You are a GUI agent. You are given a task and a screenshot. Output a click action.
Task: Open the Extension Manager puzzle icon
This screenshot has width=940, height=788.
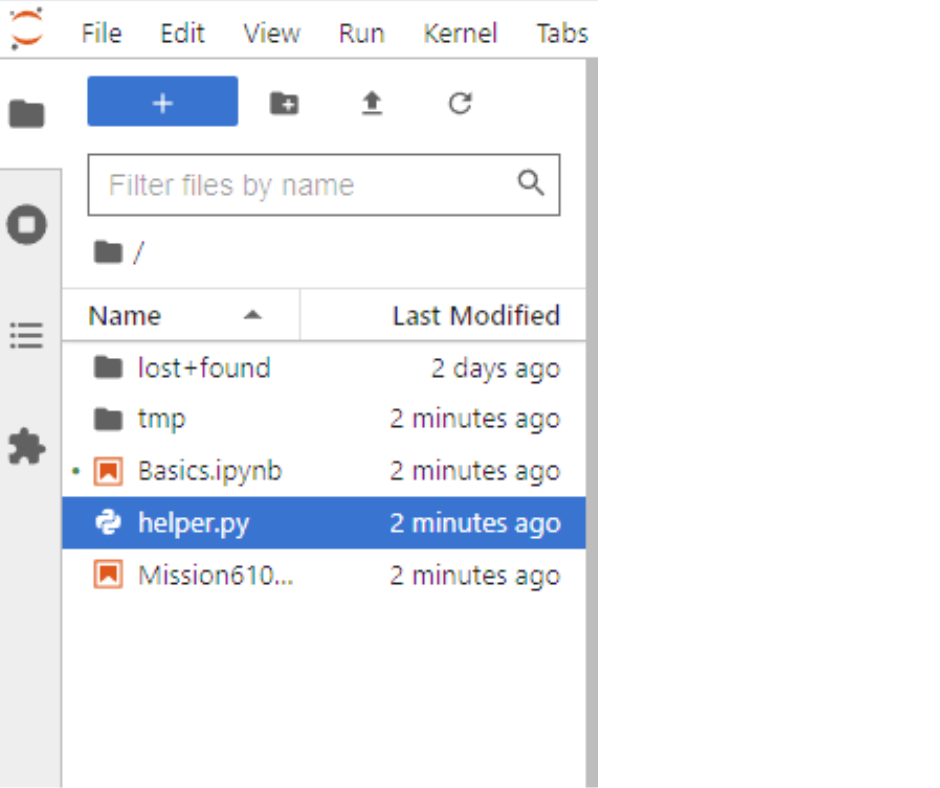pos(27,447)
